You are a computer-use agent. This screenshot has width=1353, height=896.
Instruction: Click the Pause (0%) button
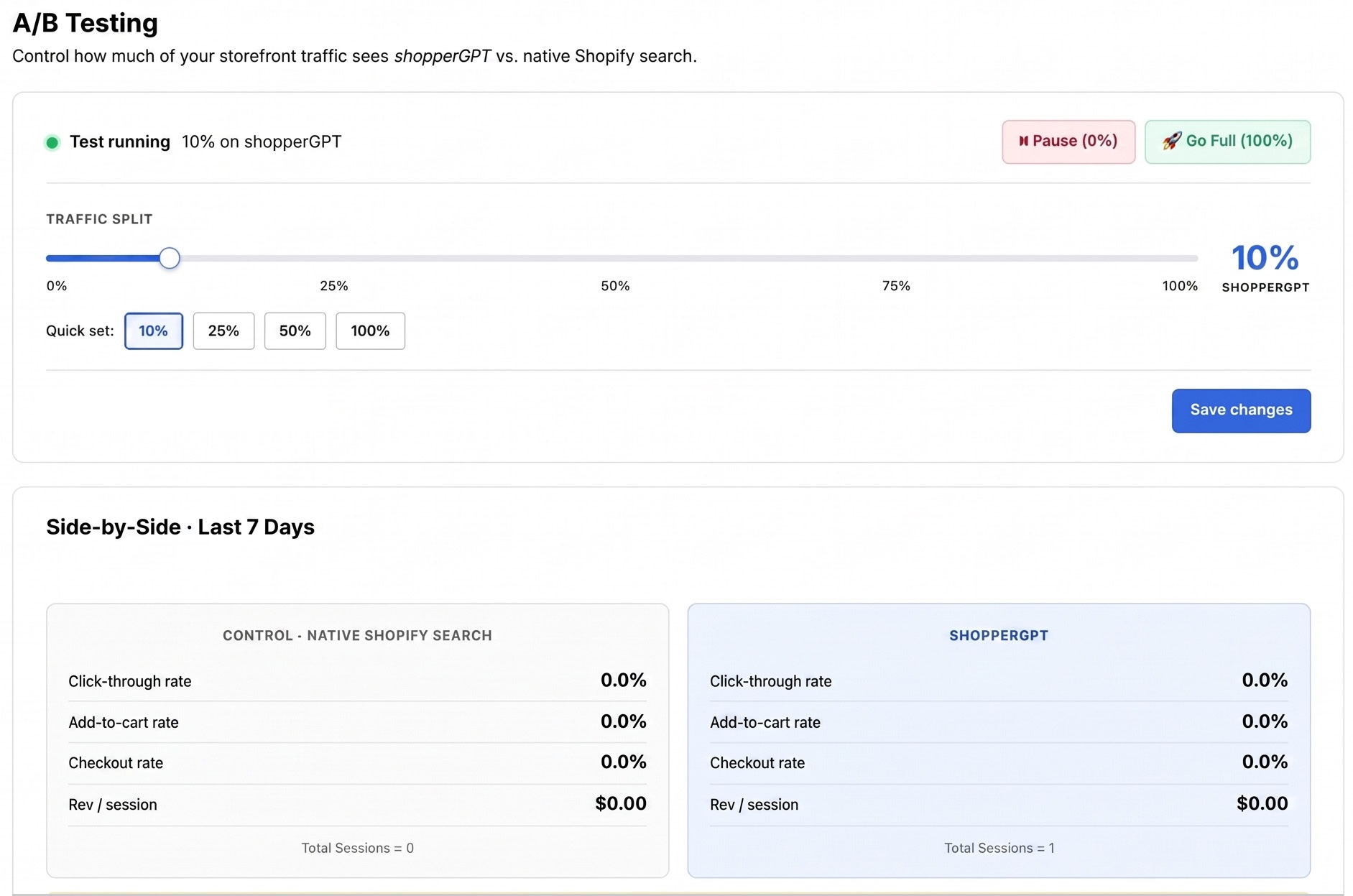(1068, 142)
